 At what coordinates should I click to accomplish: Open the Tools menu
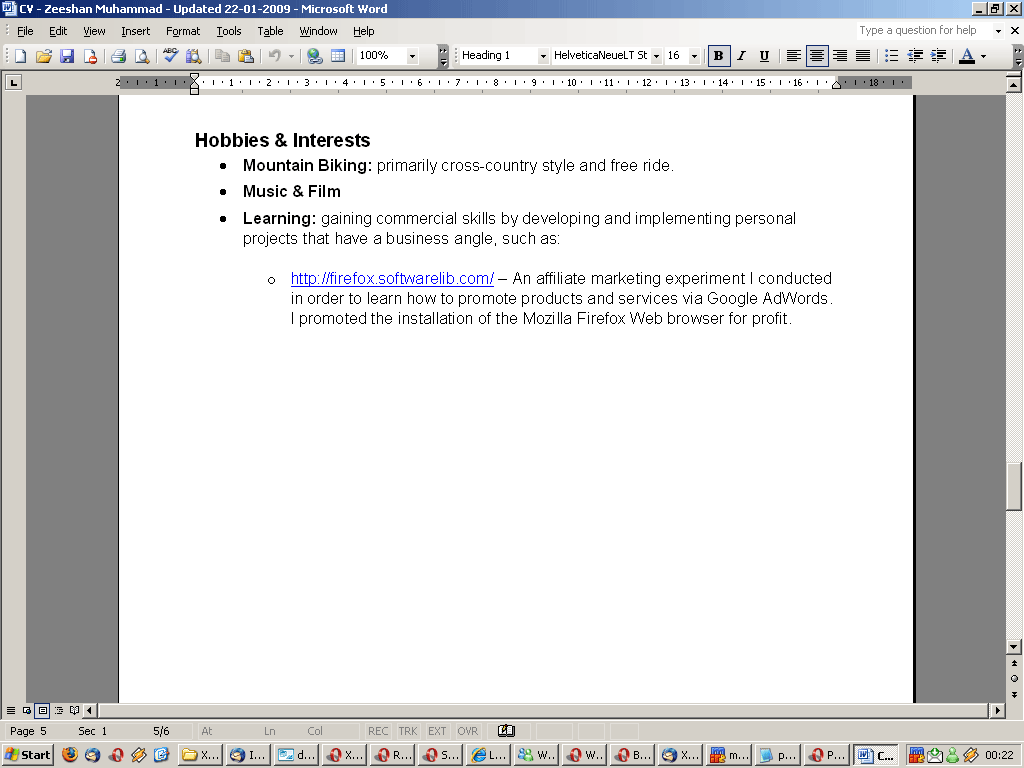pos(229,31)
